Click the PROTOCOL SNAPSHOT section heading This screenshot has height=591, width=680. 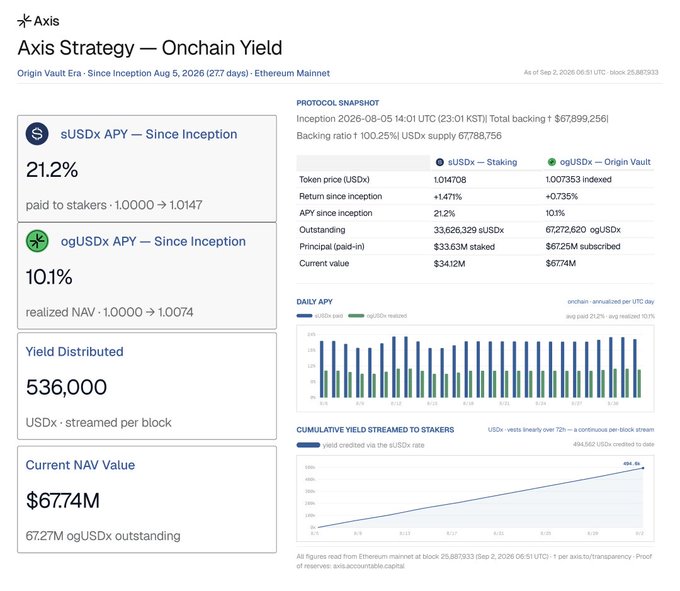coord(337,103)
